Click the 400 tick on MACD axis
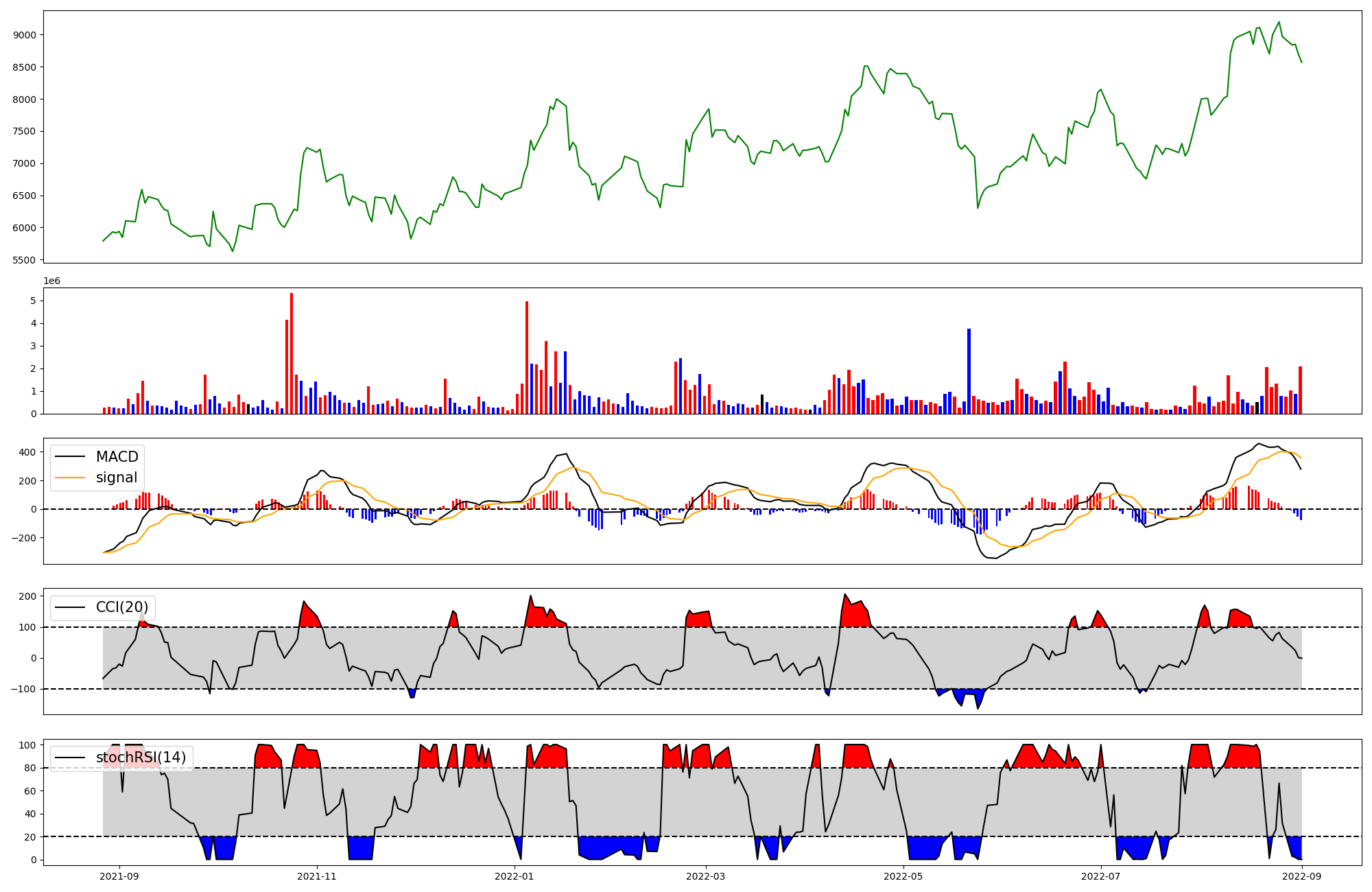1372x892 pixels. tap(28, 452)
